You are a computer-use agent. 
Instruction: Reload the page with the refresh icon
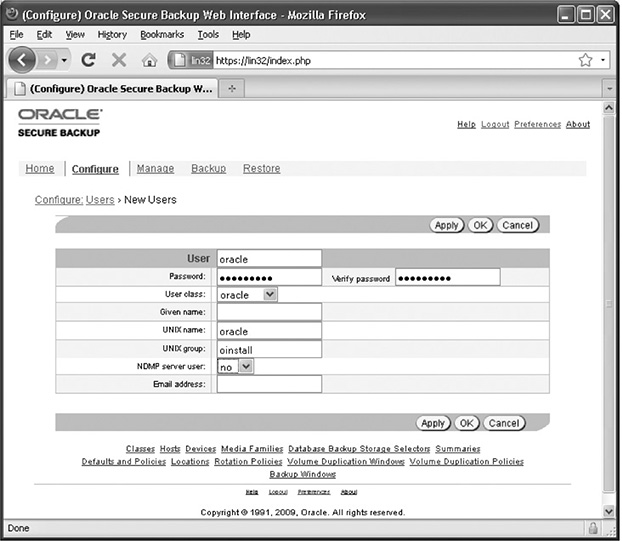pyautogui.click(x=88, y=60)
